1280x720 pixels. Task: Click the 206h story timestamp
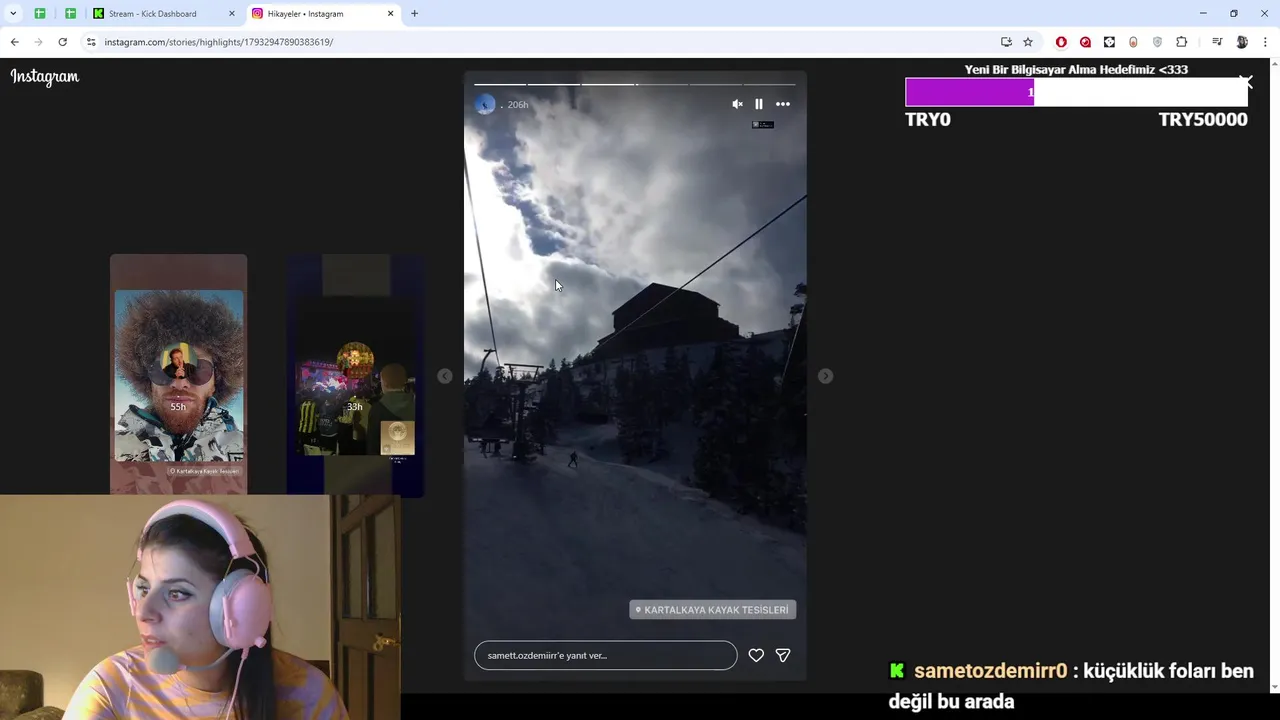518,105
